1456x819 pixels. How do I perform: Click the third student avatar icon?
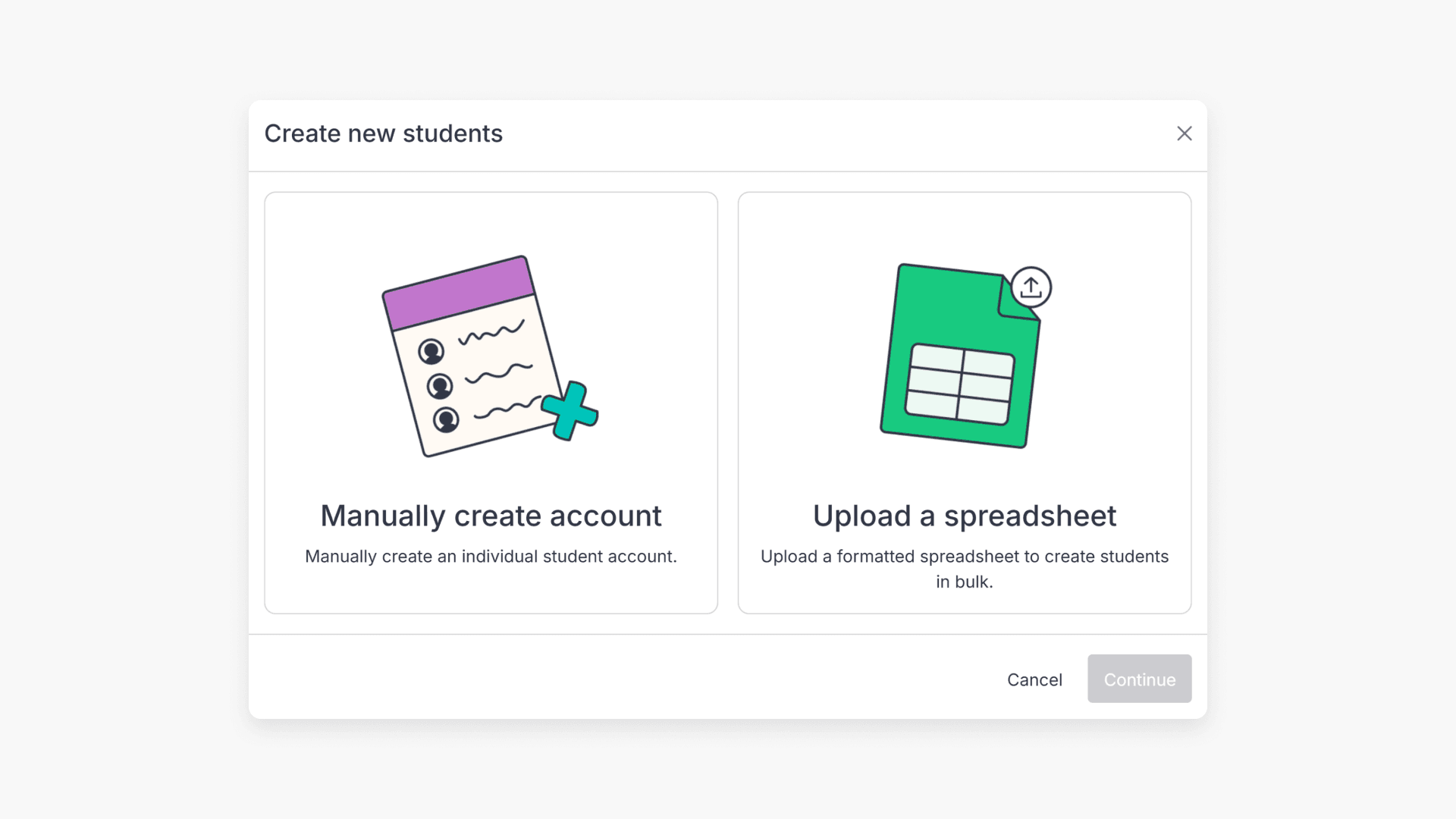click(446, 419)
